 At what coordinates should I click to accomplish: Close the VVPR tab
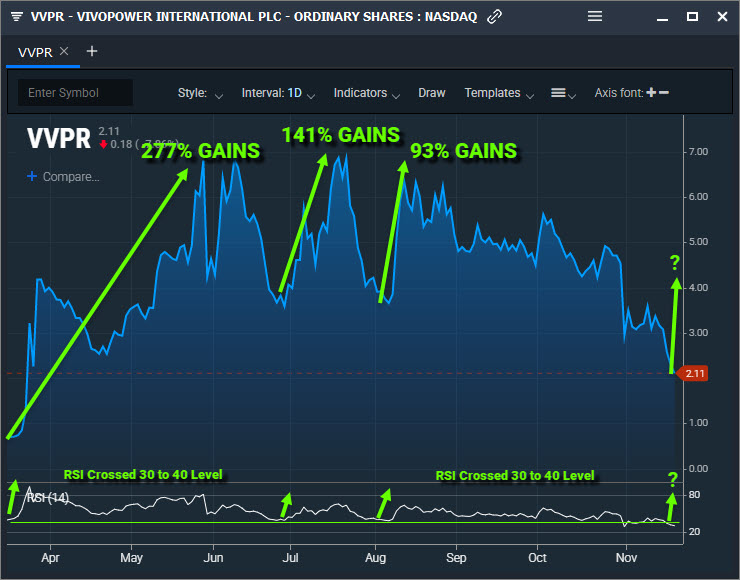65,51
